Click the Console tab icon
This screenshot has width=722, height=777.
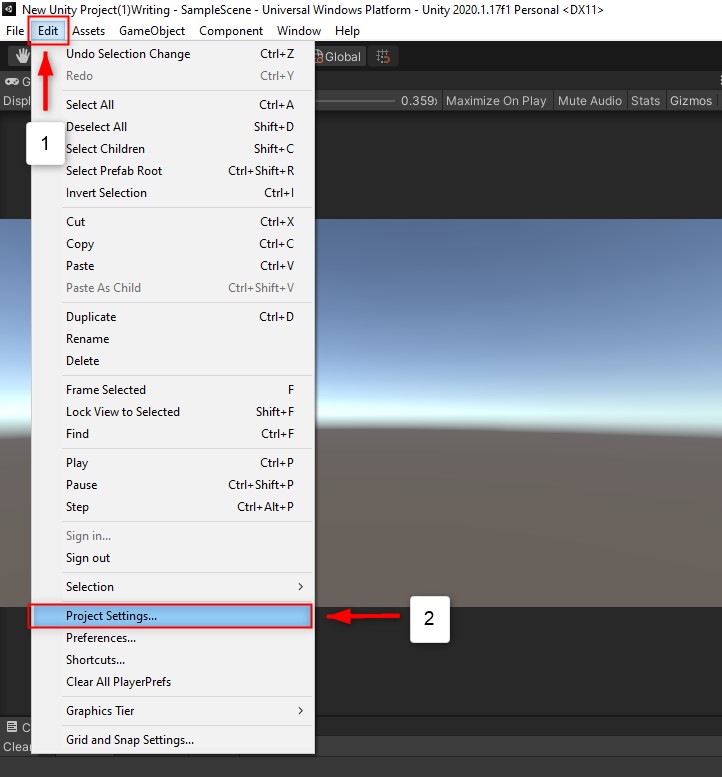coord(12,727)
